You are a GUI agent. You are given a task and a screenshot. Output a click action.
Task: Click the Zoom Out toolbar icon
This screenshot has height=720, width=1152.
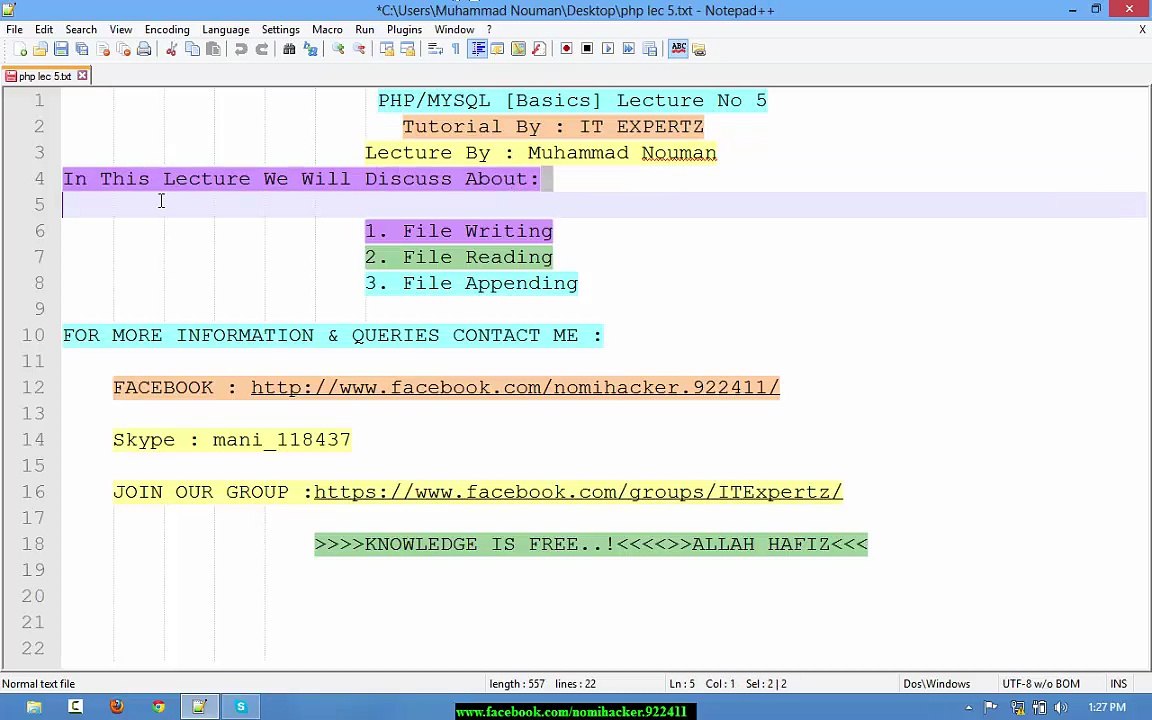tap(359, 49)
